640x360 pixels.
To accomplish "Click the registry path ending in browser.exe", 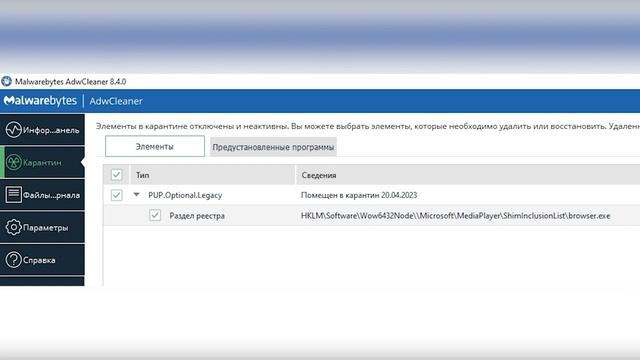I will point(456,216).
